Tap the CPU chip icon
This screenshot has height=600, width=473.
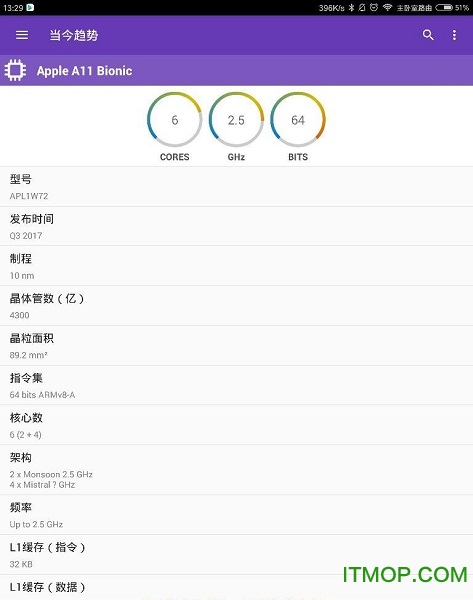coord(15,70)
